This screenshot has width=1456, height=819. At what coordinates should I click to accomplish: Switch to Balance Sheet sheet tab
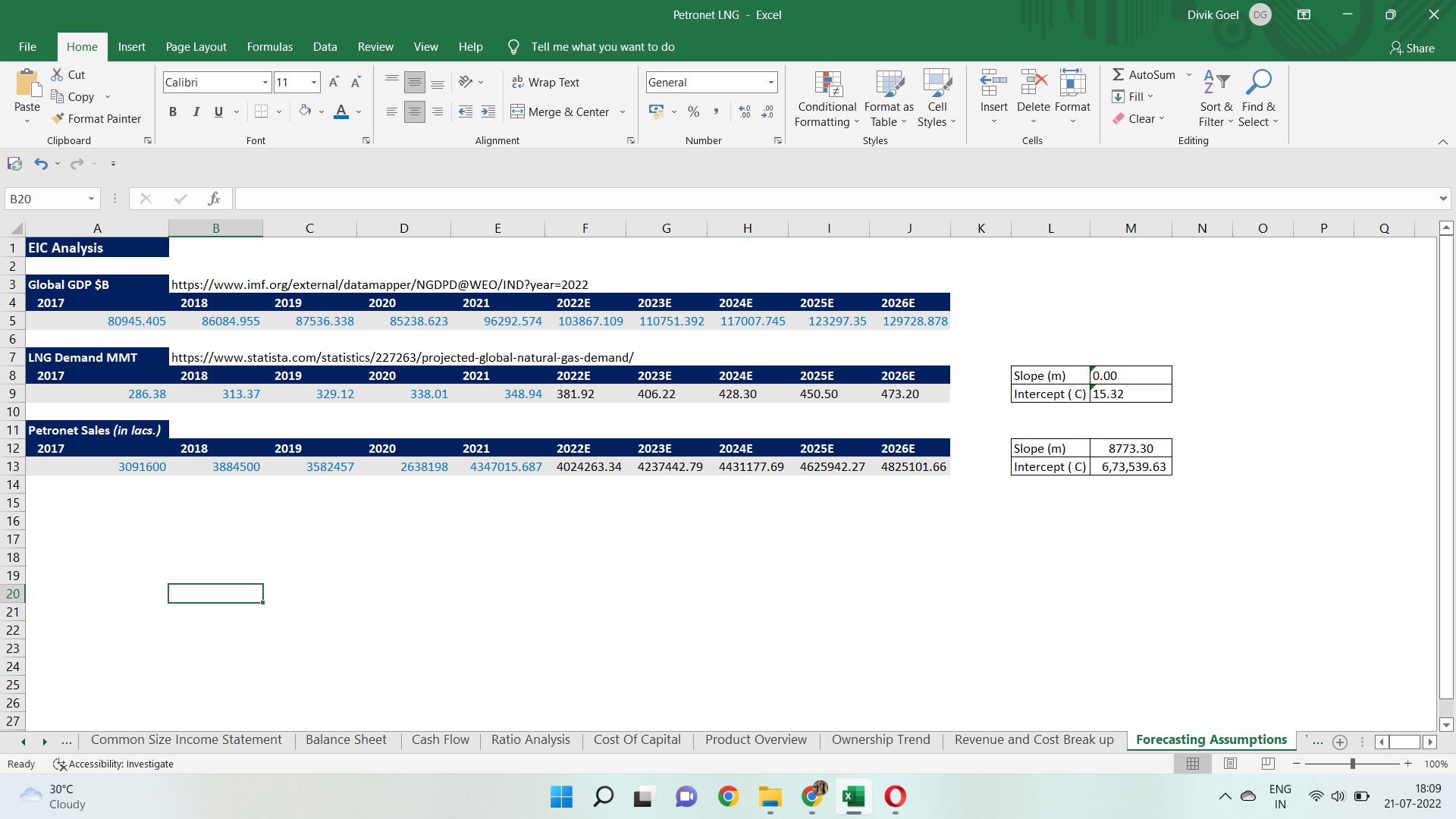point(346,739)
